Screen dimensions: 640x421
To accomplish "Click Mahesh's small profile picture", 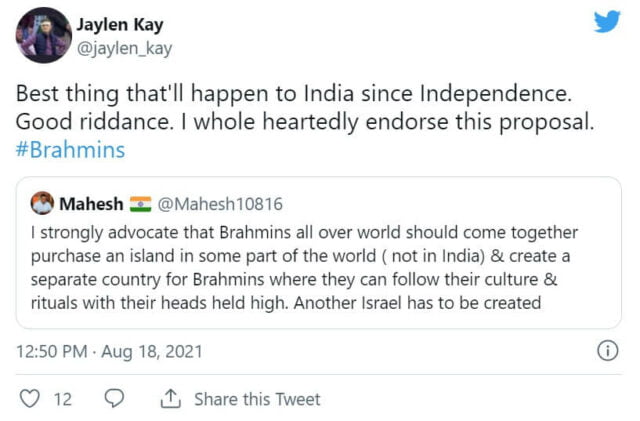I will point(43,203).
